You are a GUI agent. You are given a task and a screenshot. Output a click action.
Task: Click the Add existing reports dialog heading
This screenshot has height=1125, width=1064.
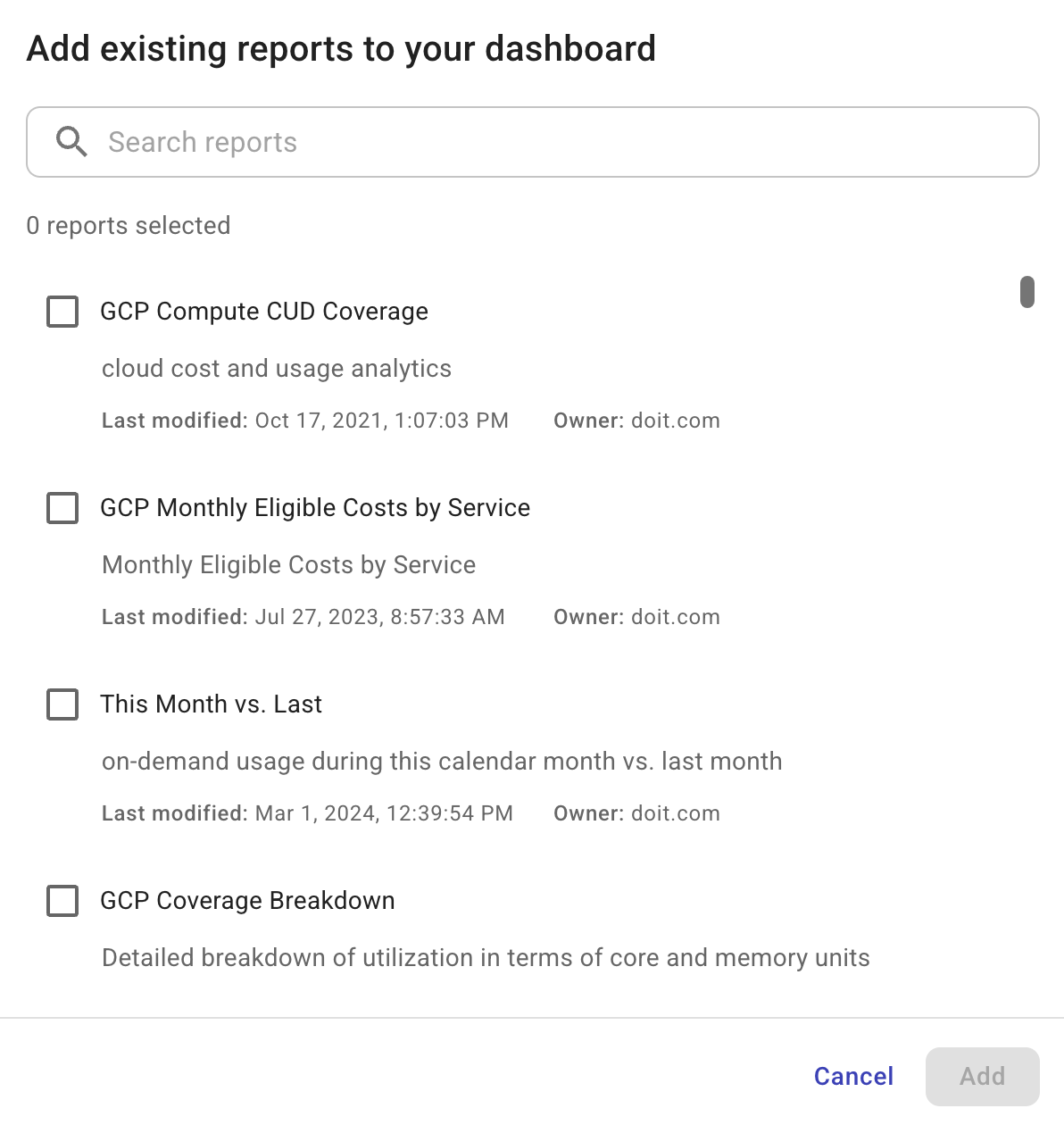point(342,48)
